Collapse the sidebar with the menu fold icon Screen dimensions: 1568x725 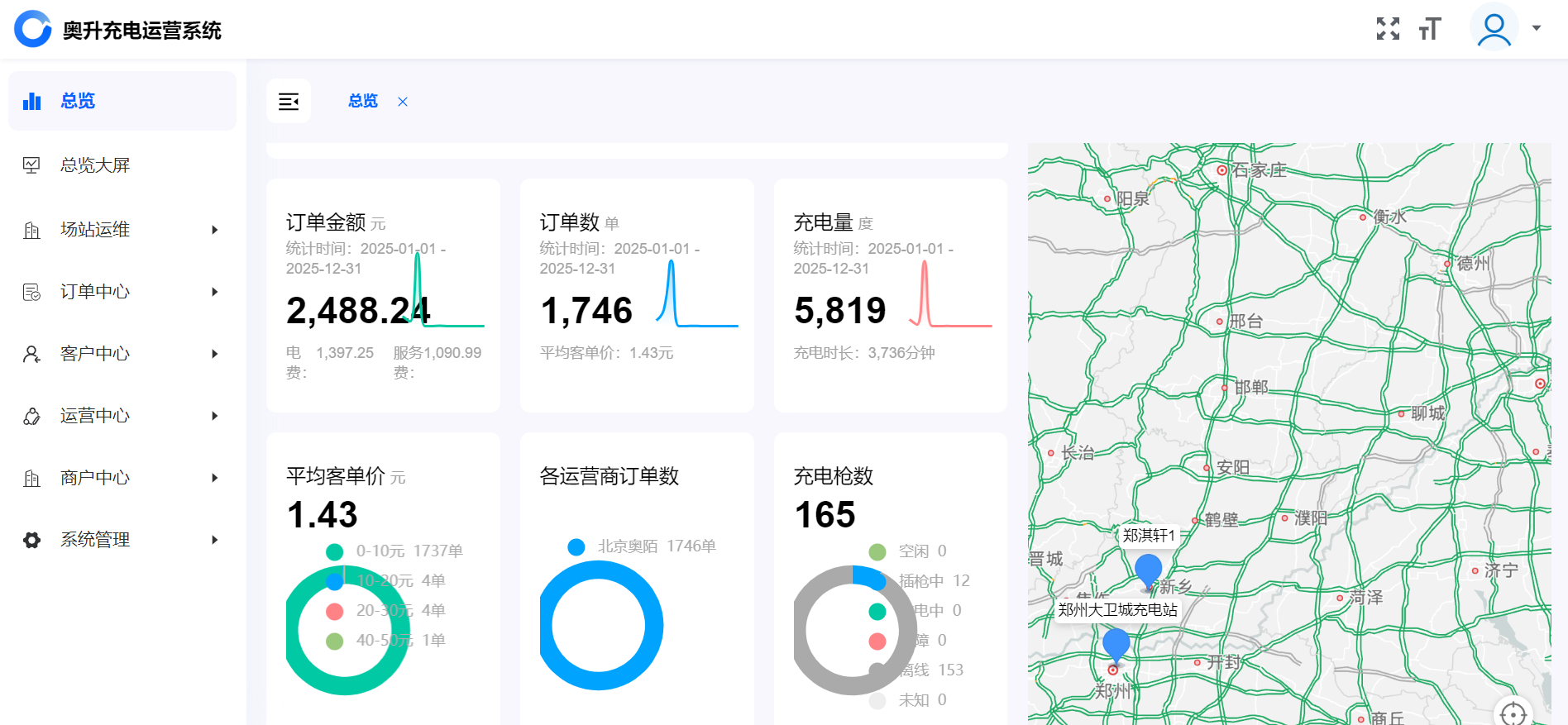[289, 102]
